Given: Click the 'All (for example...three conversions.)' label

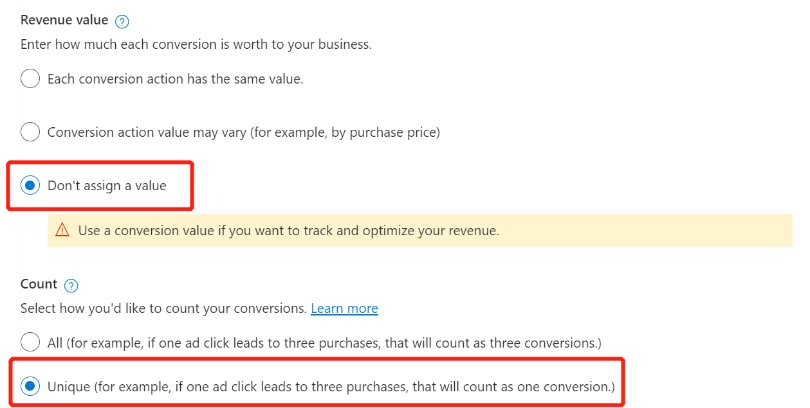Looking at the screenshot, I should (x=324, y=343).
